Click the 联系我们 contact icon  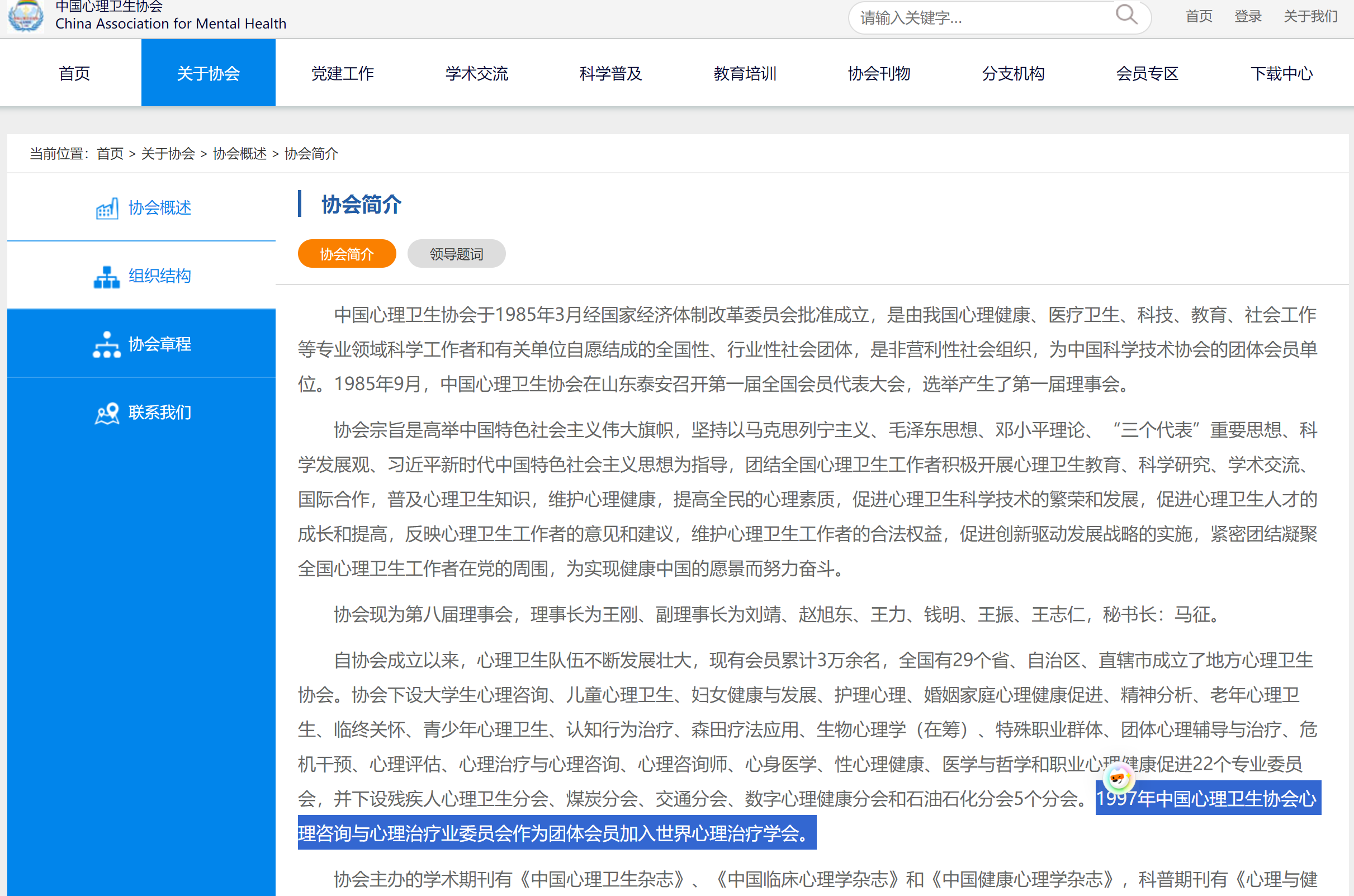(107, 413)
